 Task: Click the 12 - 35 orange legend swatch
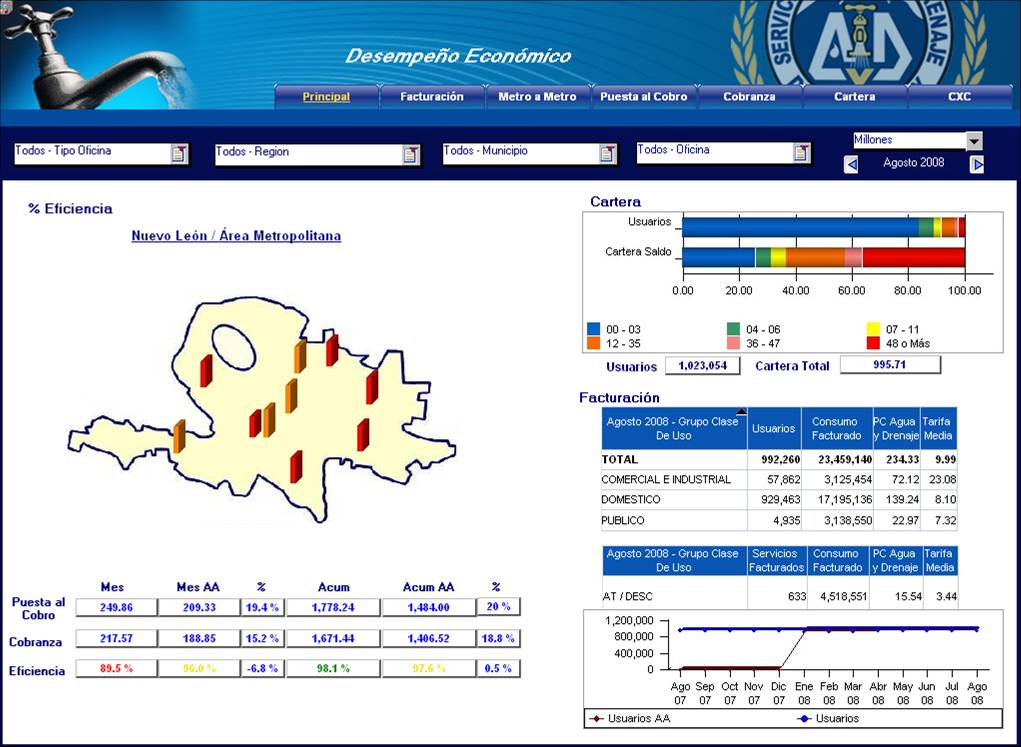594,343
